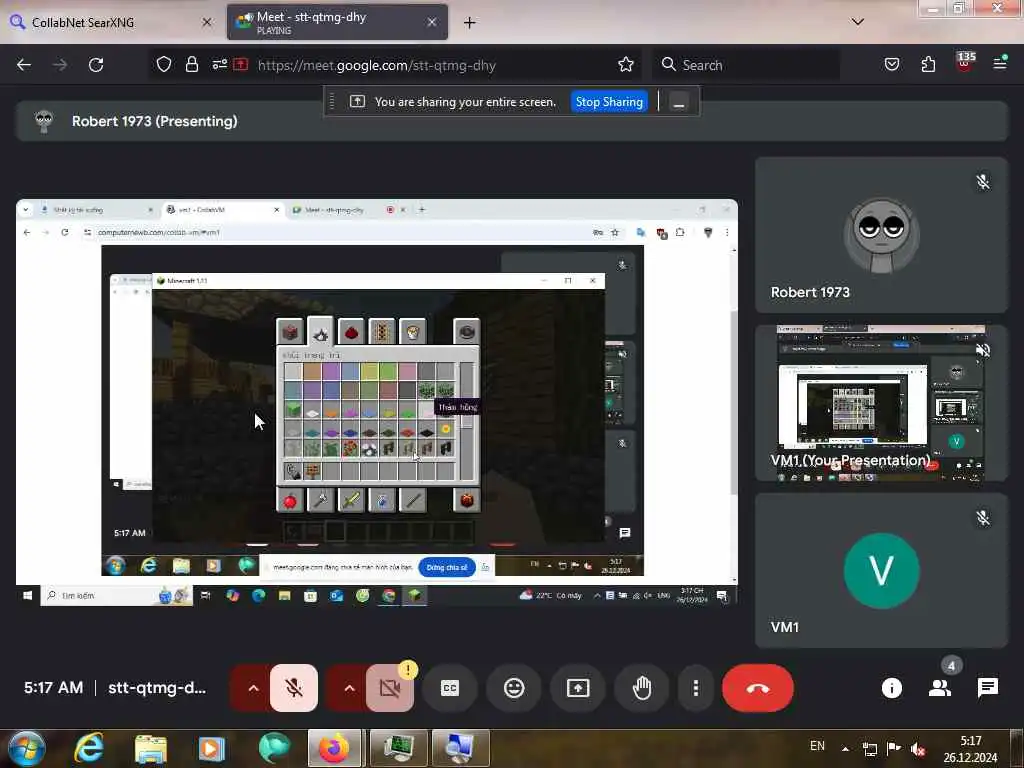Click the Minecraft redstone tab

351,332
